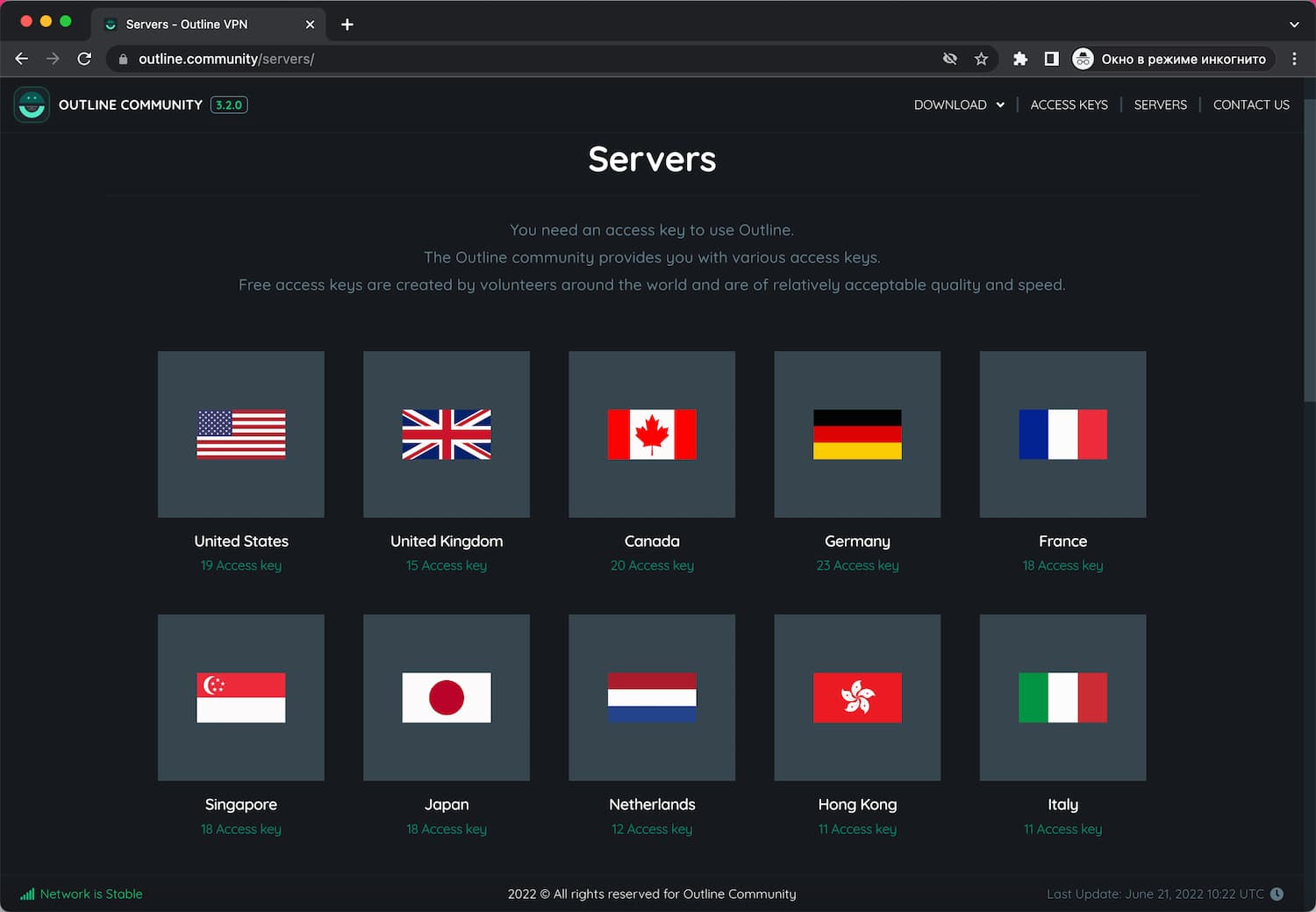Click the page vertical scrollbar thumb
1316x912 pixels.
pos(1309,249)
